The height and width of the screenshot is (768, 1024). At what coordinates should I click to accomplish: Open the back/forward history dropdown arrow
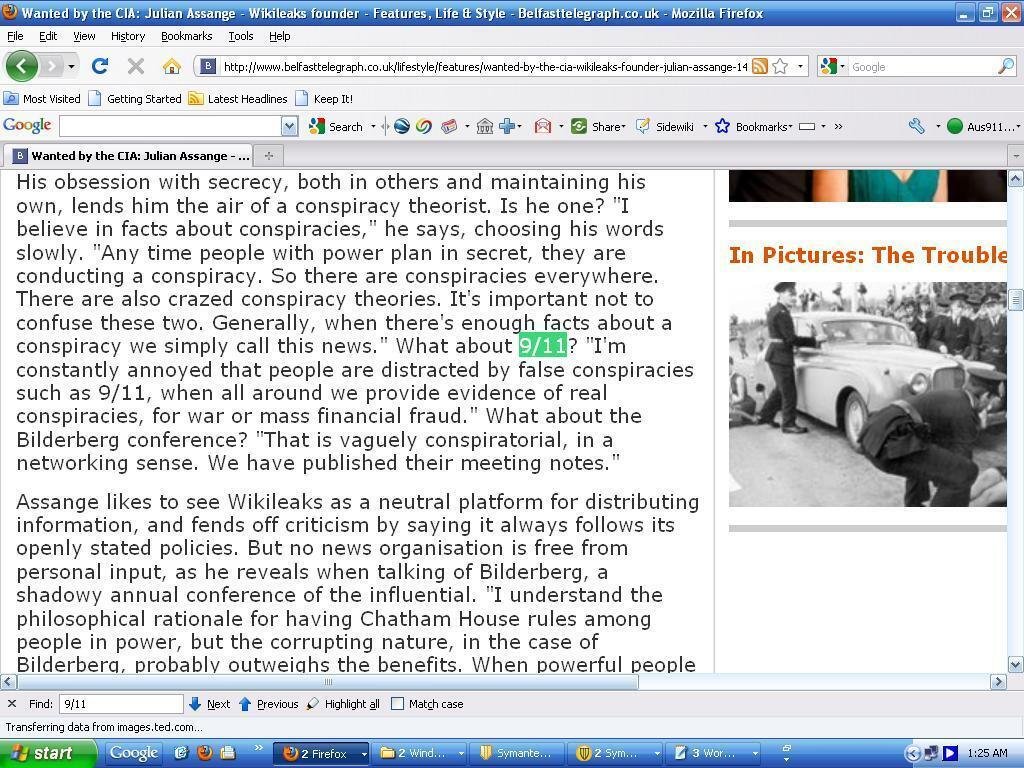71,66
